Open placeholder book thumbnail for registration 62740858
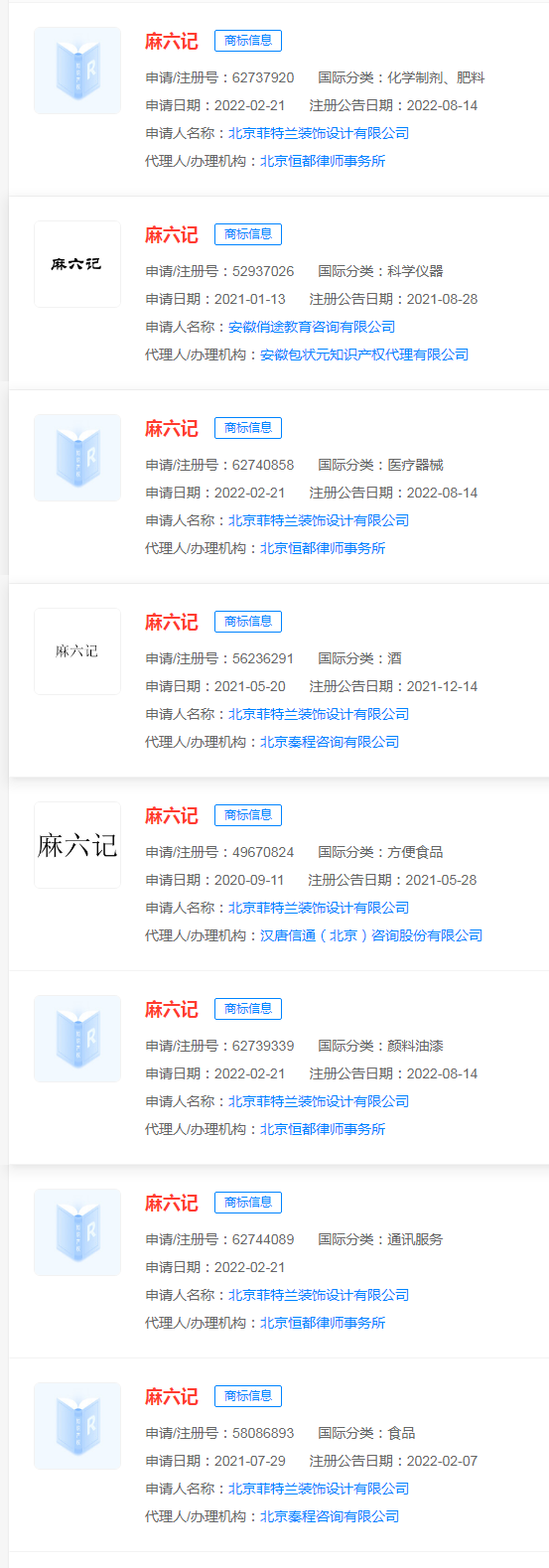Viewport: 549px width, 1568px height. point(77,458)
